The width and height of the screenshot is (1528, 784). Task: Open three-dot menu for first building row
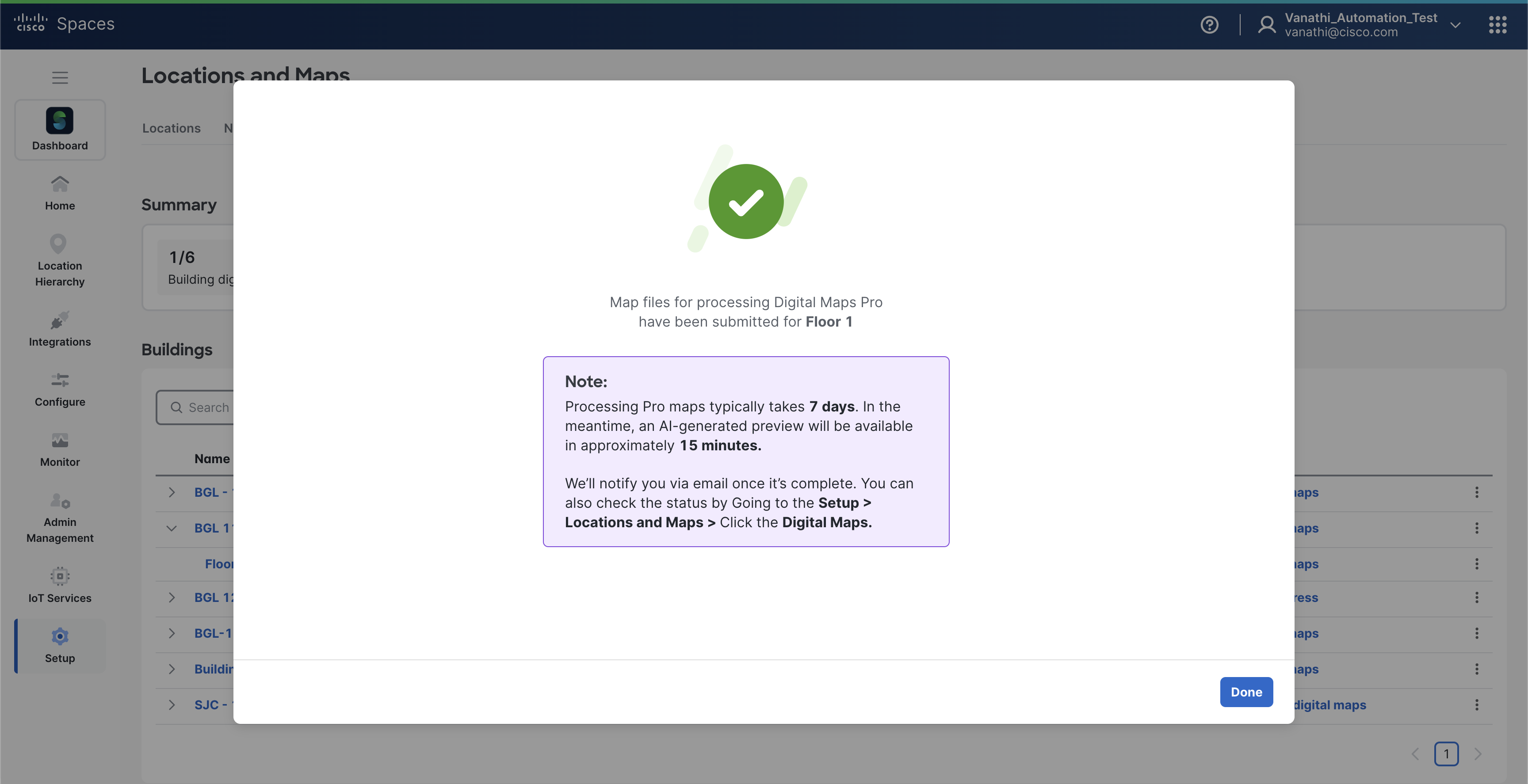point(1476,492)
